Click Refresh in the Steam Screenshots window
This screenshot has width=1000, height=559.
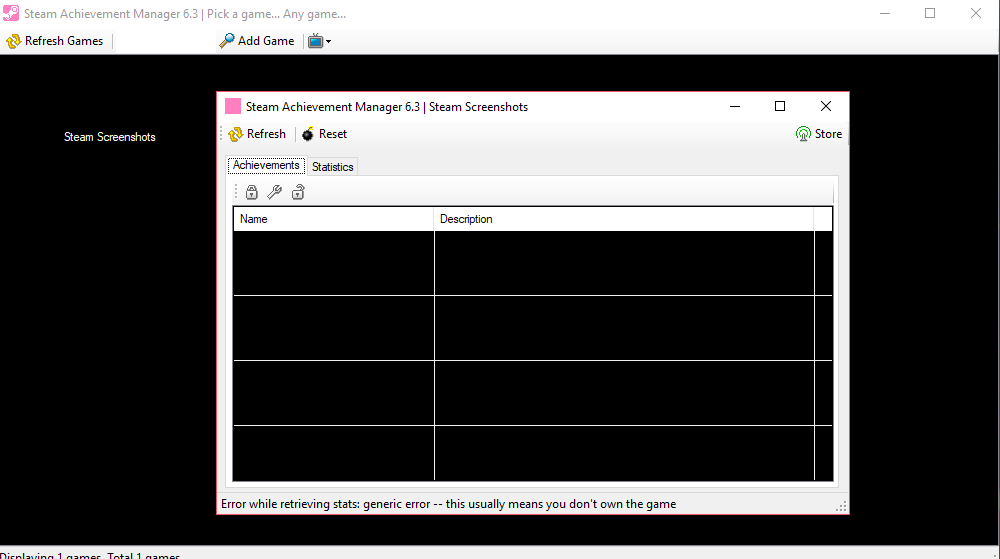pos(258,134)
